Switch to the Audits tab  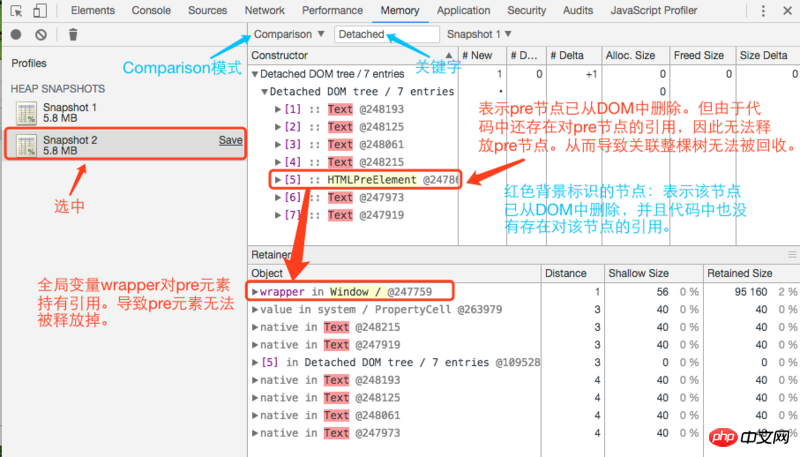[x=578, y=10]
